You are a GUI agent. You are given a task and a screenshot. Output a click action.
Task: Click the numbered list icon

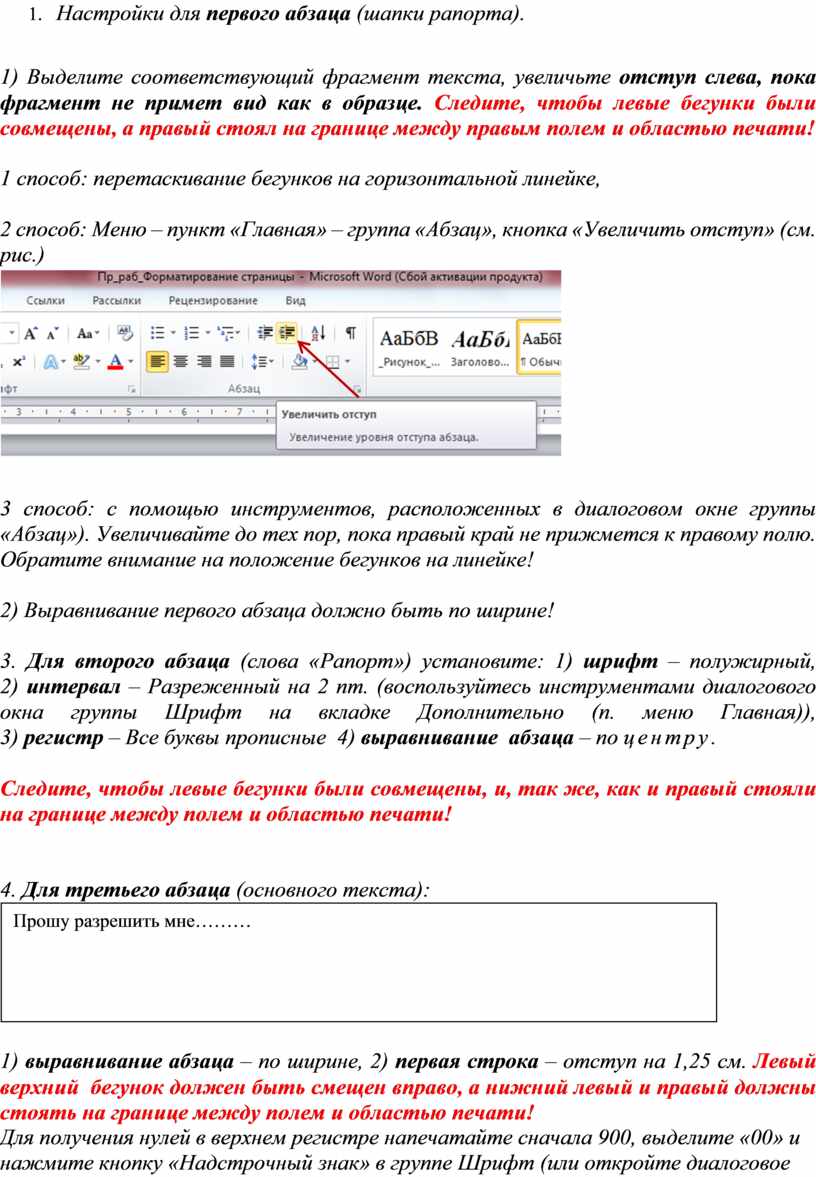tap(191, 332)
